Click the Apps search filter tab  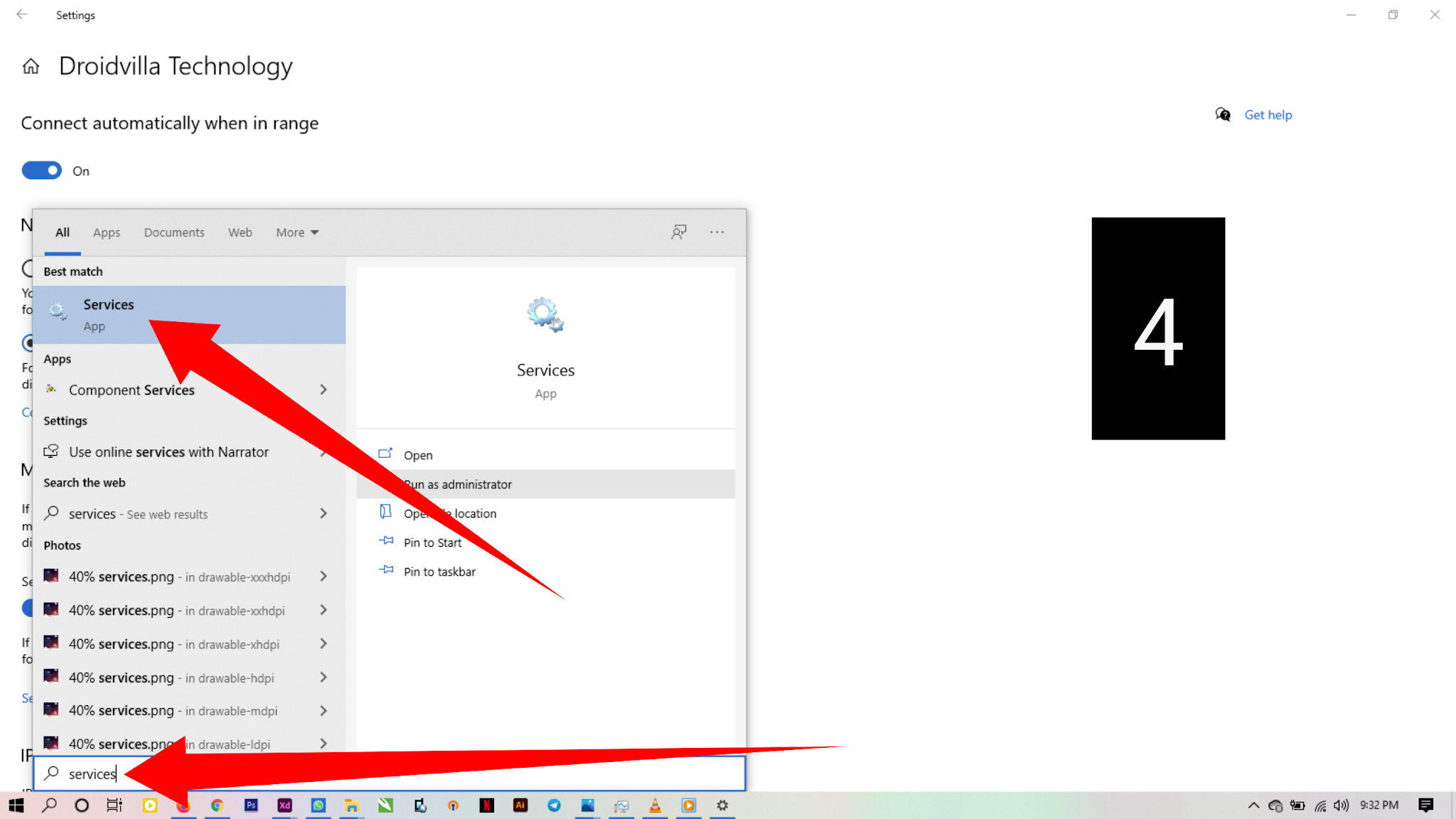coord(106,231)
